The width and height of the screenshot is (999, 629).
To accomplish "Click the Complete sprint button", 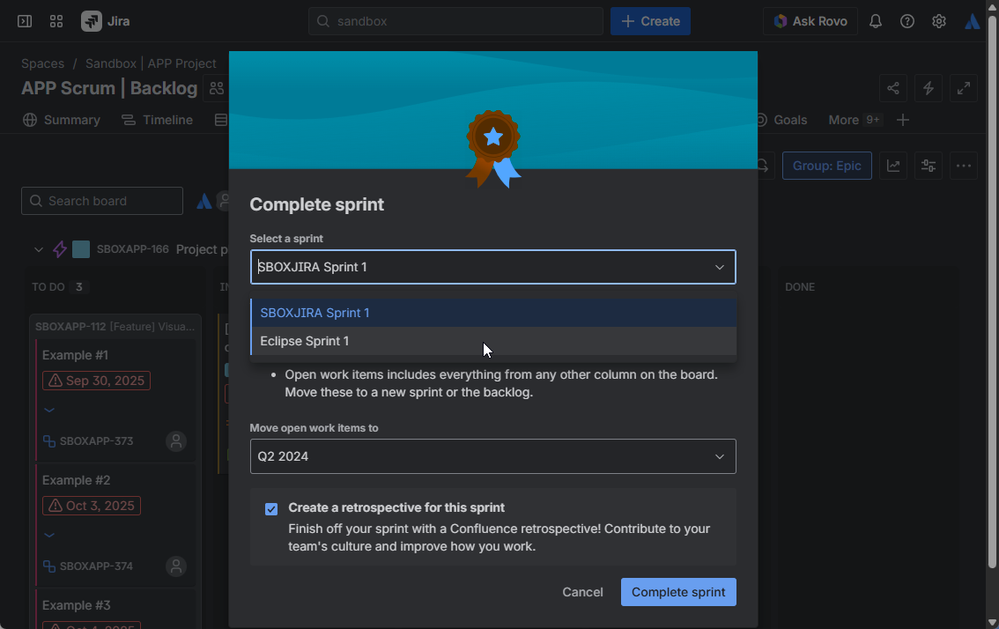I will [x=679, y=592].
